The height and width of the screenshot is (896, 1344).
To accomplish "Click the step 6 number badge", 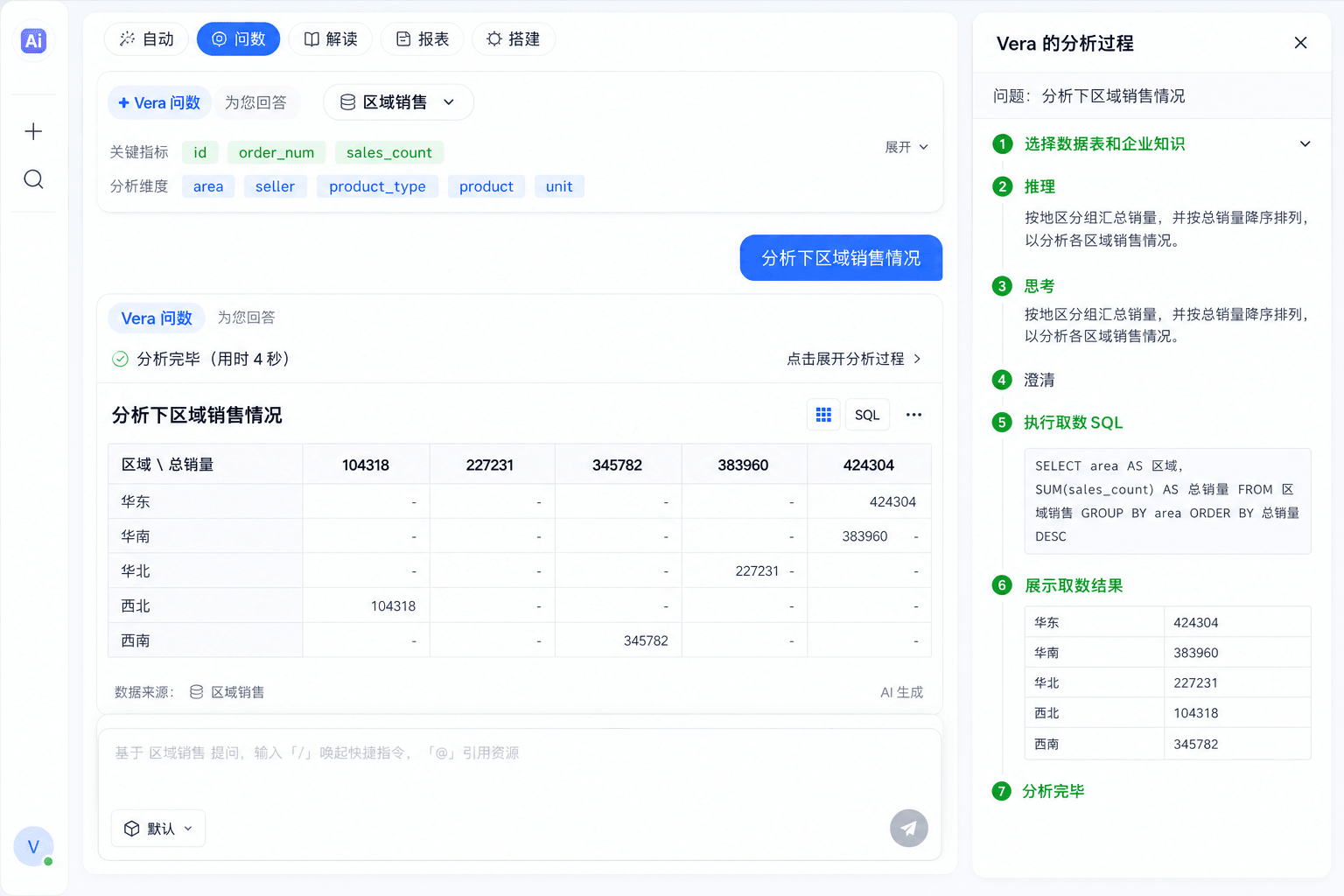I will (x=1002, y=585).
